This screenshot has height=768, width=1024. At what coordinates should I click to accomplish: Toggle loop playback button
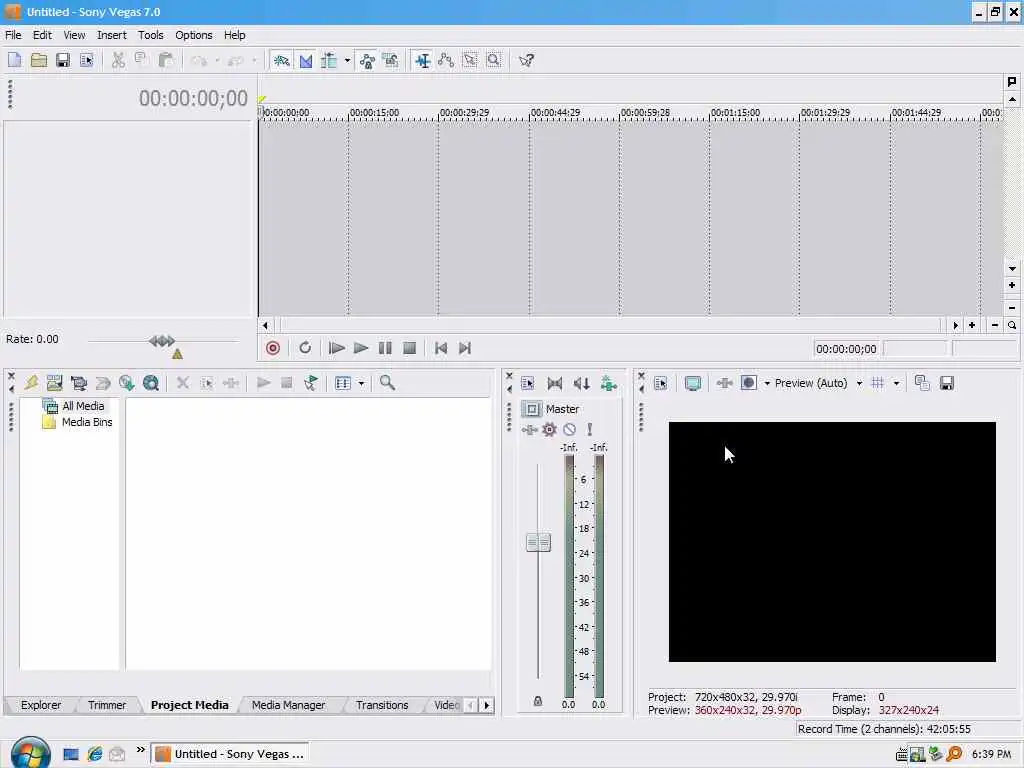(305, 348)
